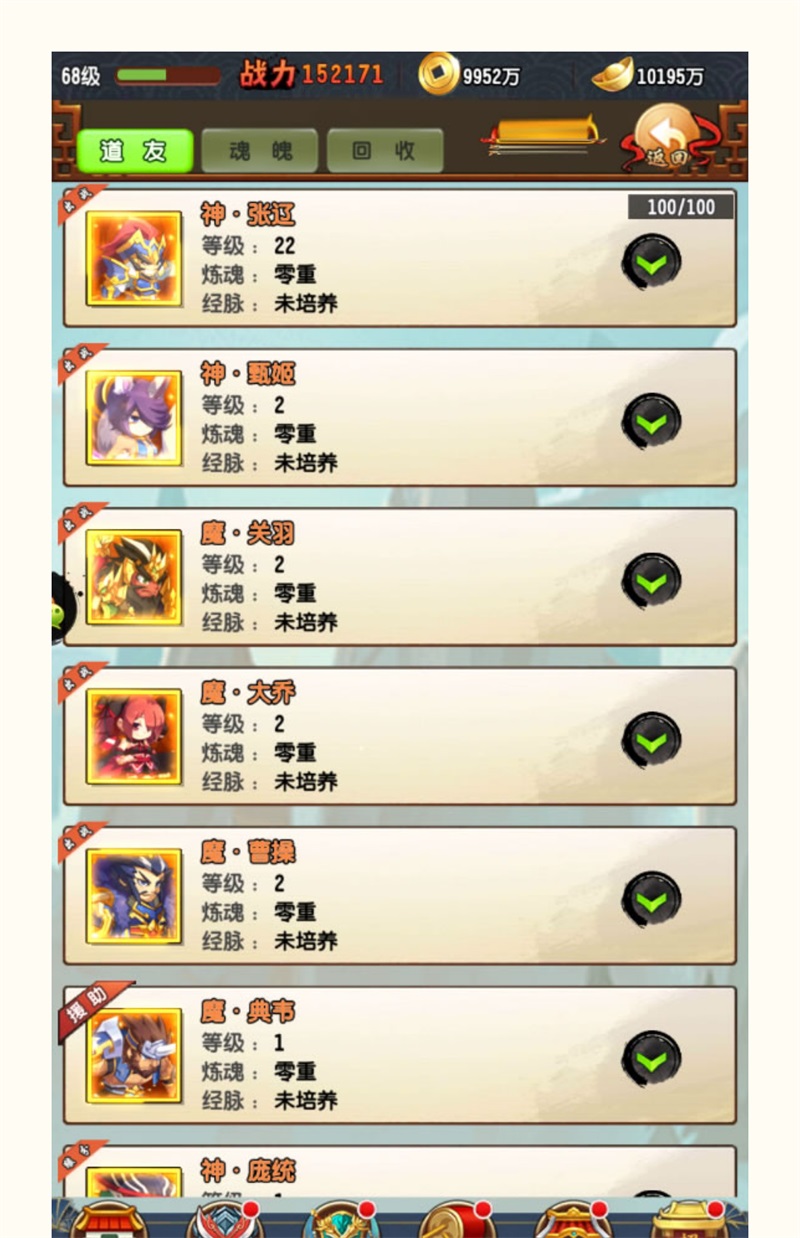
Task: Open the 神·甄姬 hero portrait
Action: [x=134, y=417]
